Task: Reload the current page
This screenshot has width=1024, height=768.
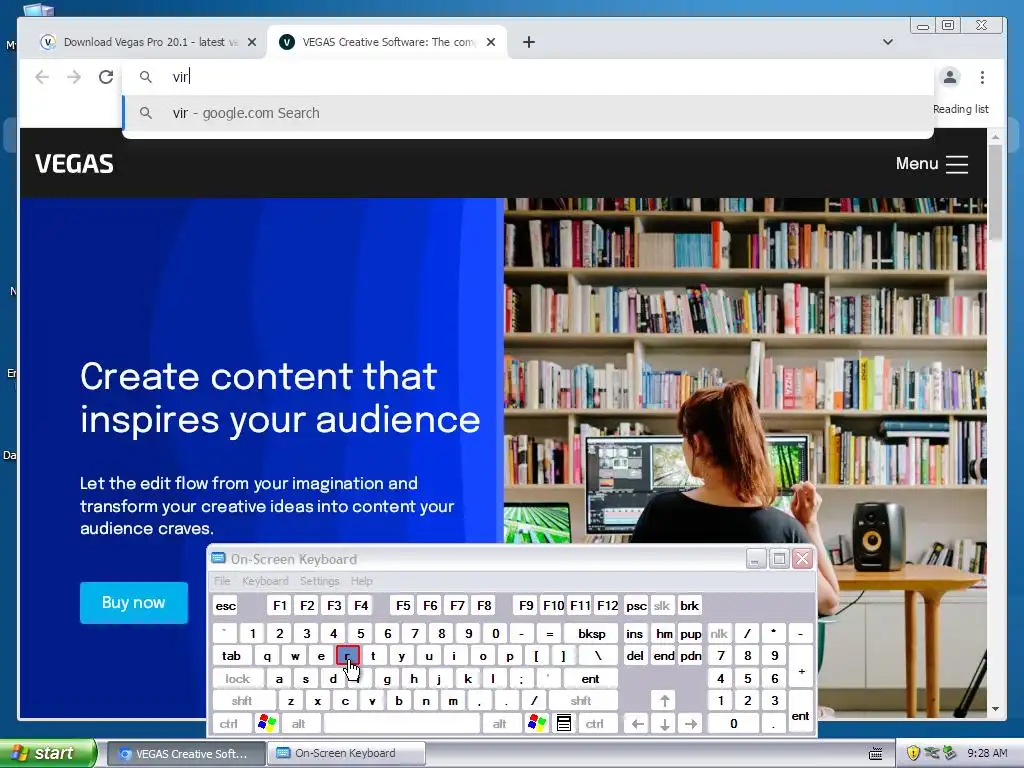Action: [x=106, y=77]
